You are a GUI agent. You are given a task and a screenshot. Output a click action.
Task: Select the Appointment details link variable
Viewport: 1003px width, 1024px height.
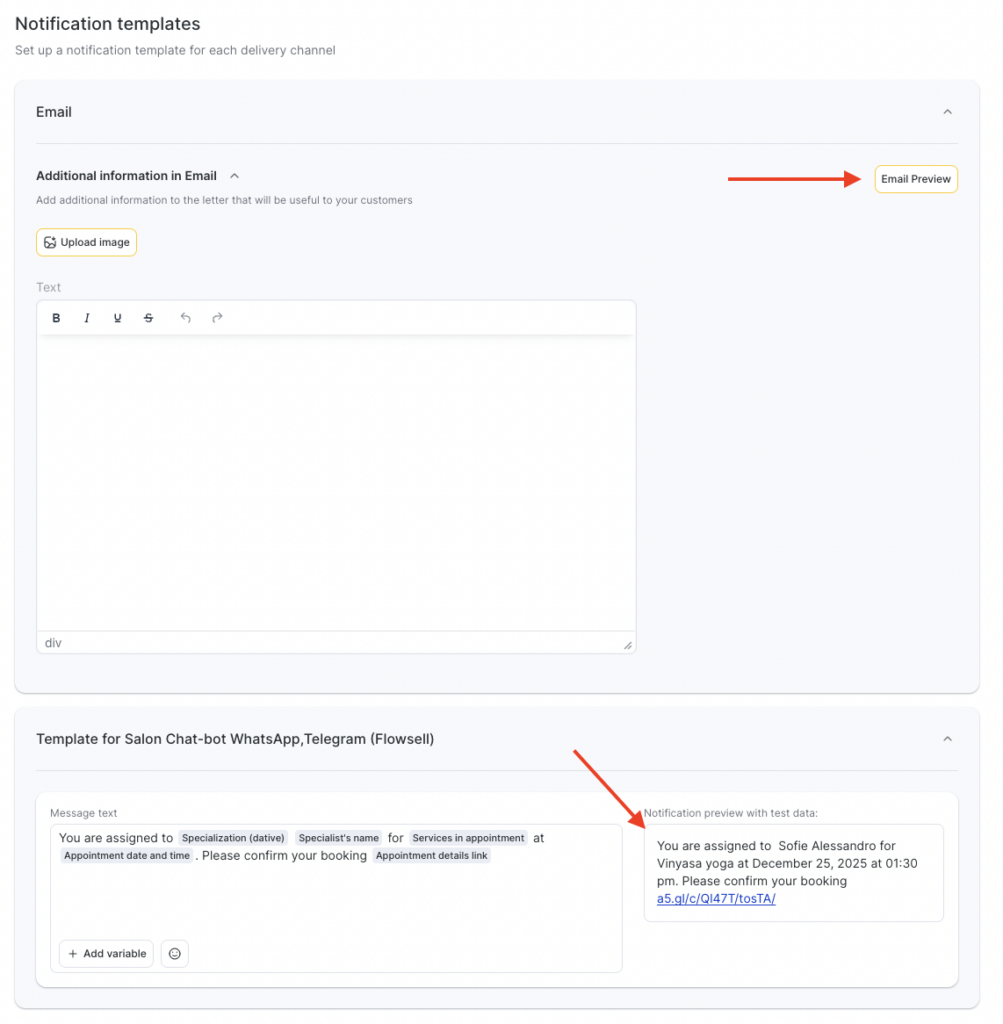point(432,856)
